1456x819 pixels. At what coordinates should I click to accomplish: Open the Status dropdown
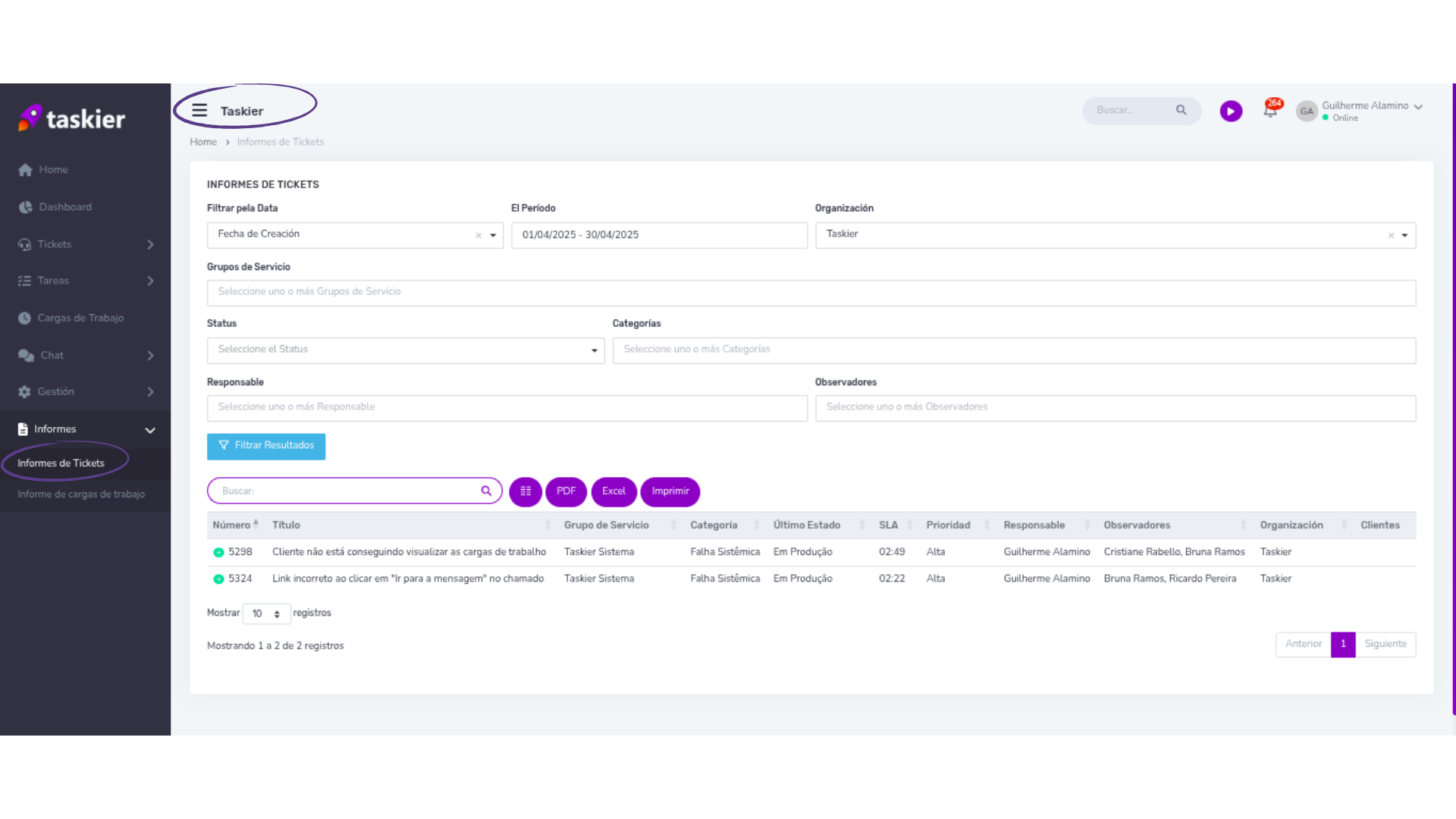click(x=406, y=350)
